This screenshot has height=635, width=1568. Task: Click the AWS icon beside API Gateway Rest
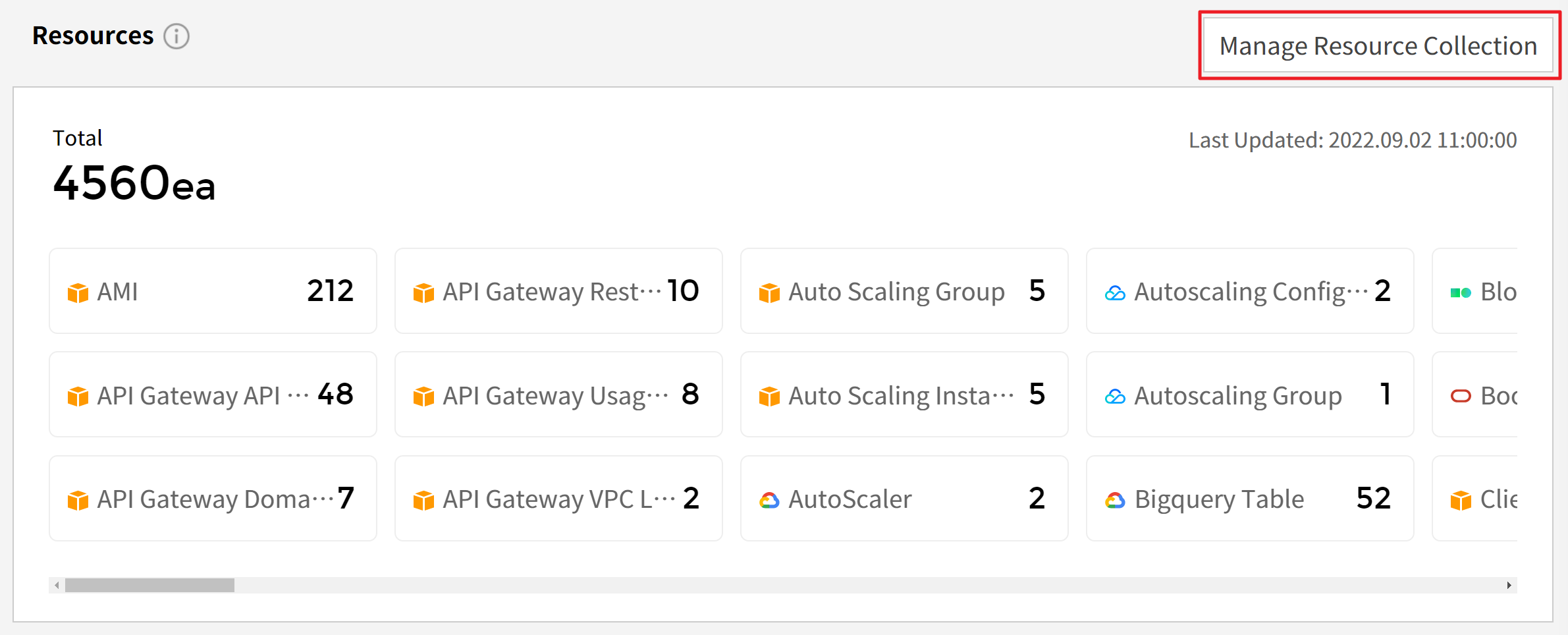pyautogui.click(x=423, y=292)
